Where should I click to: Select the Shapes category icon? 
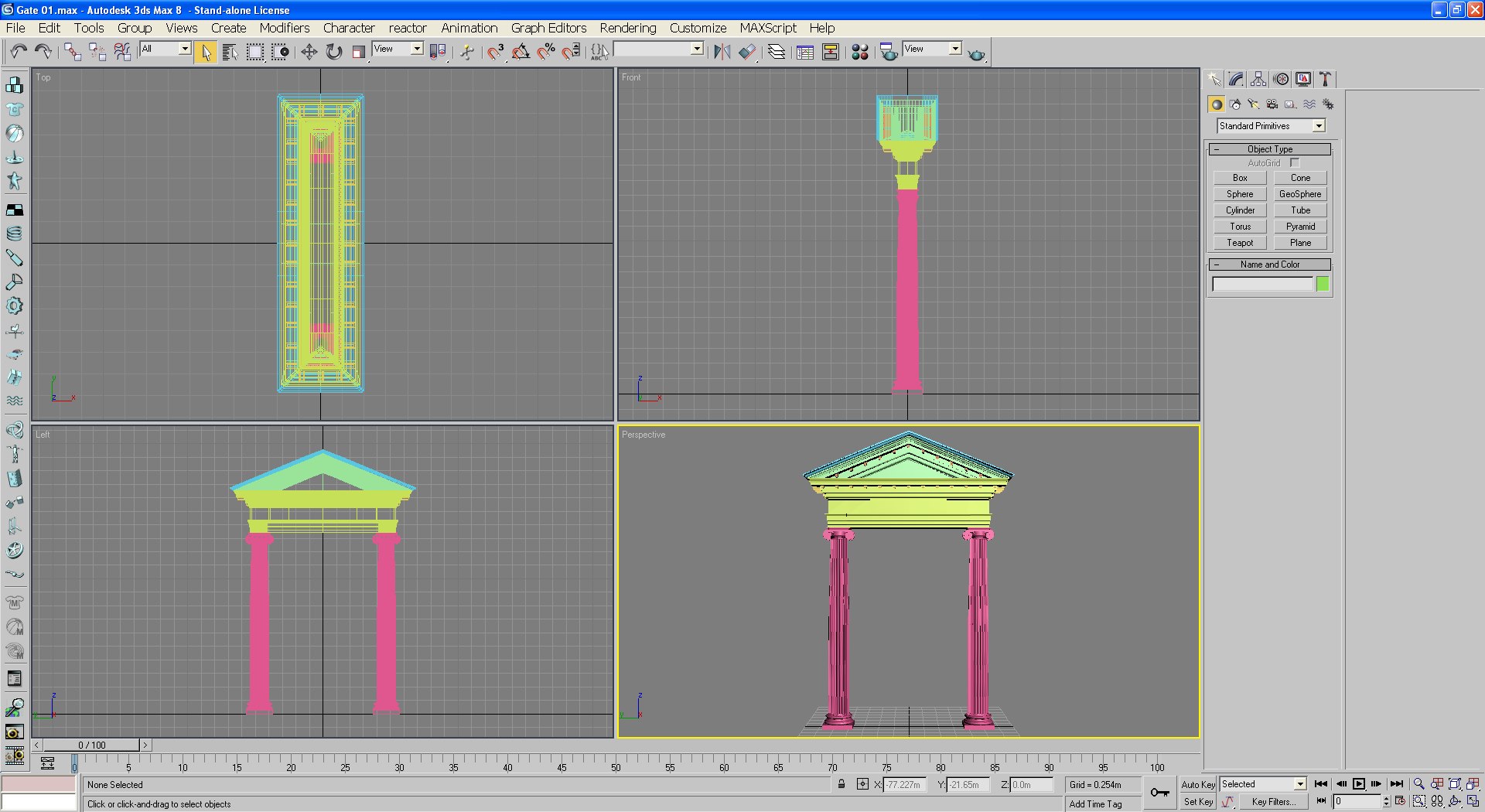[x=1235, y=104]
